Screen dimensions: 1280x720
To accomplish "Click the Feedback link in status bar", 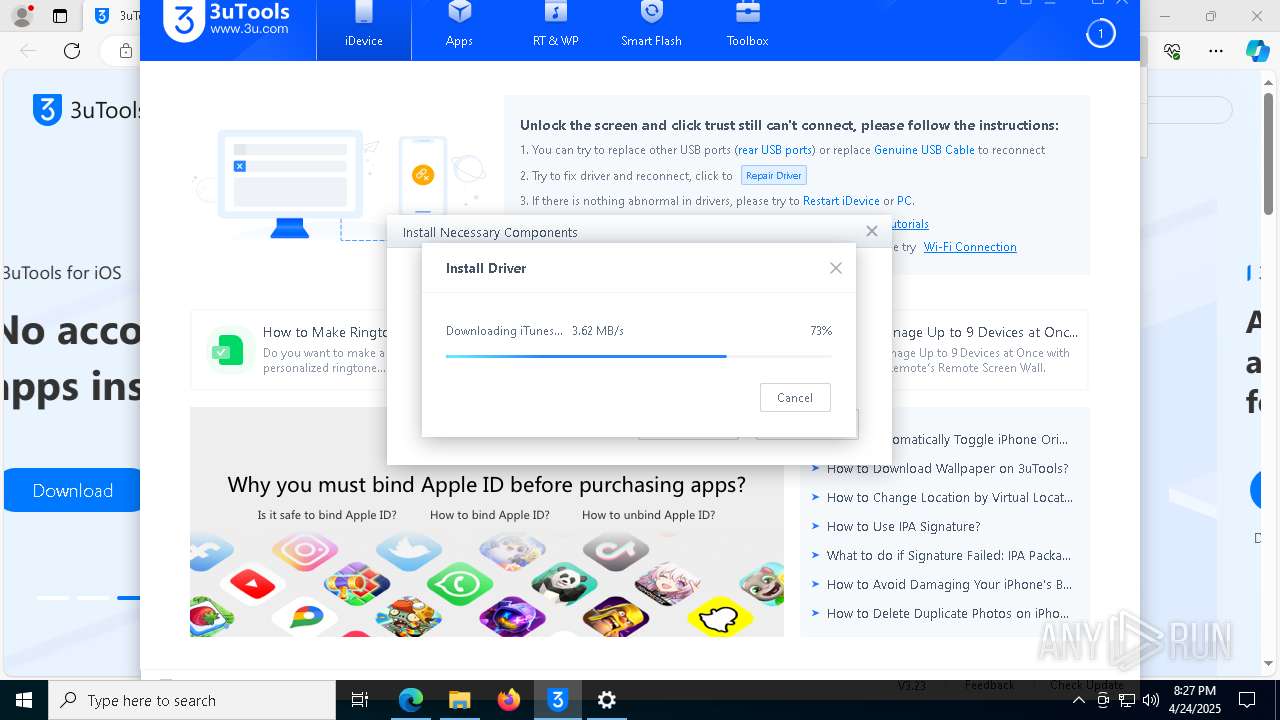I will coord(989,686).
